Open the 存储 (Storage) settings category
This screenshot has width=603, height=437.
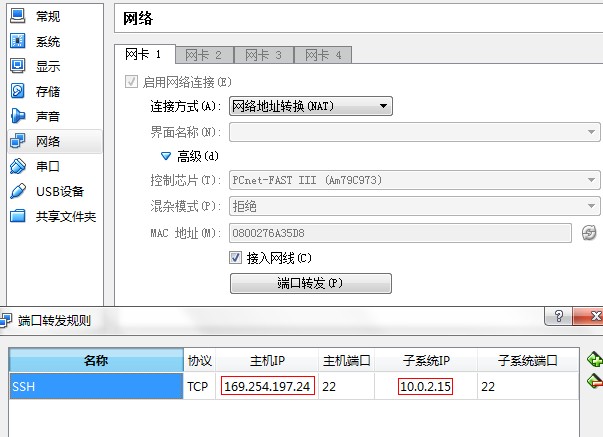47,91
